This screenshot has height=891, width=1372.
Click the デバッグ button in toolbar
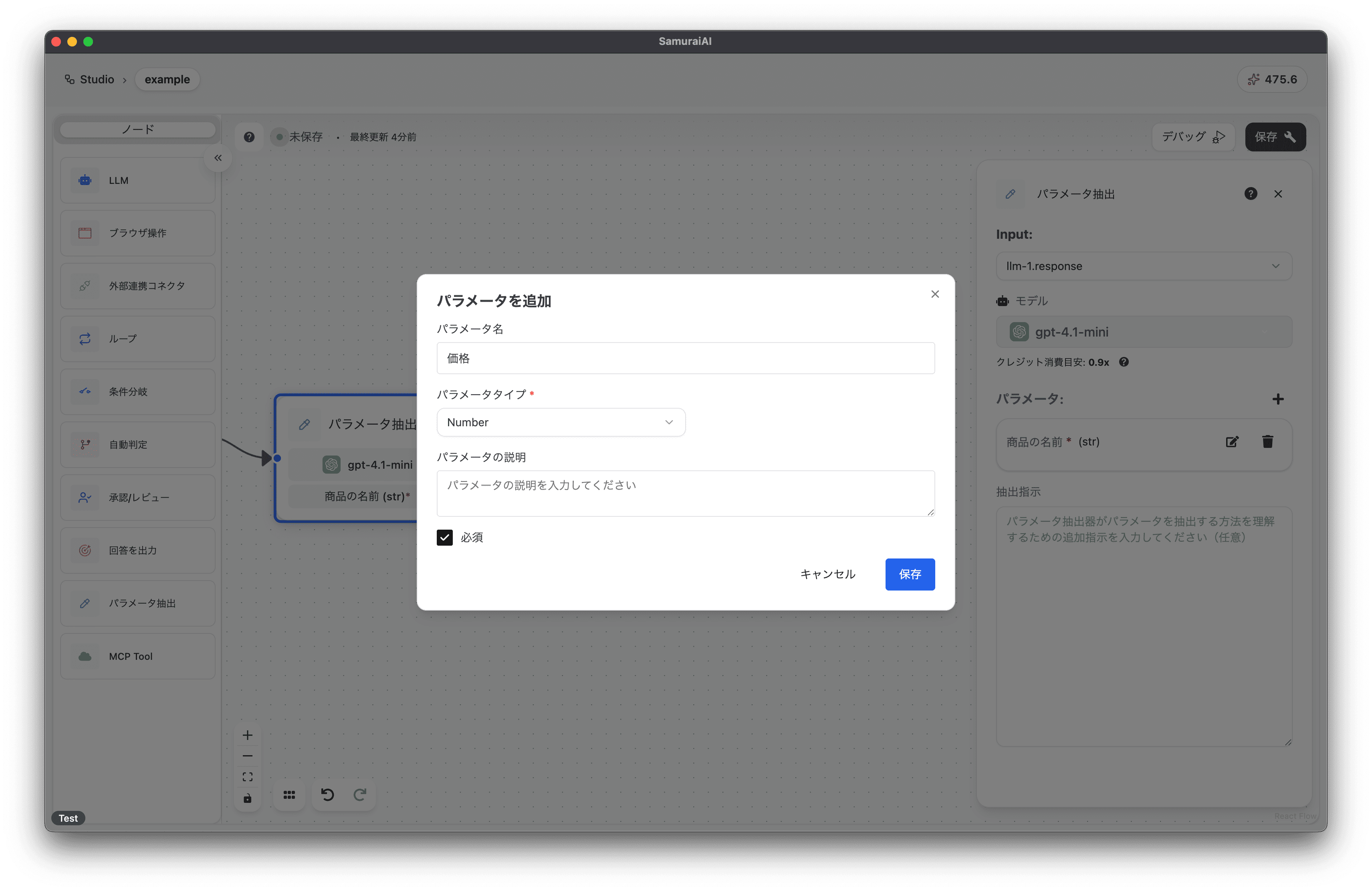coord(1192,137)
